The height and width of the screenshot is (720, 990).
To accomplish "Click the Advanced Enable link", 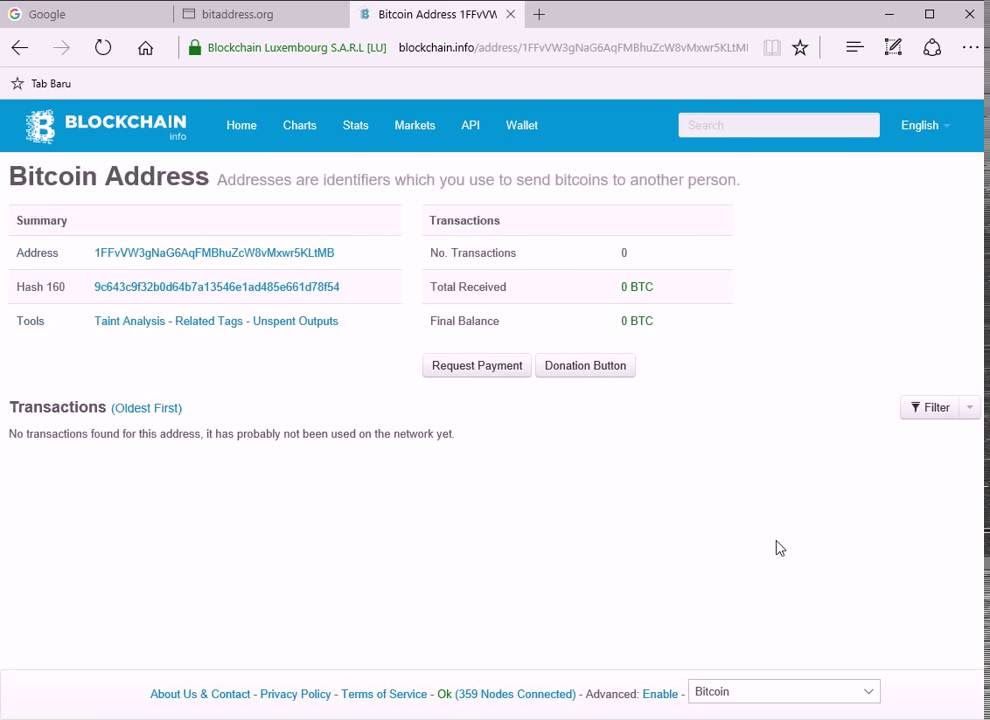I will 660,694.
